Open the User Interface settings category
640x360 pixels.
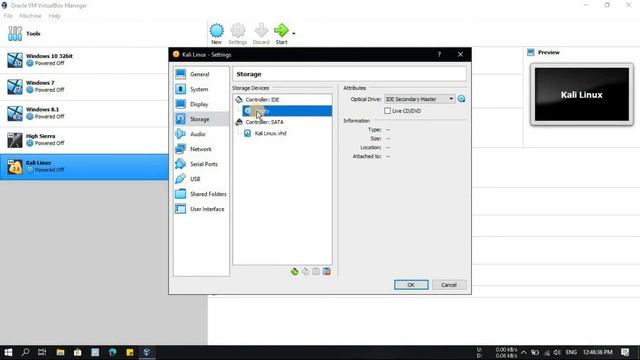point(201,209)
